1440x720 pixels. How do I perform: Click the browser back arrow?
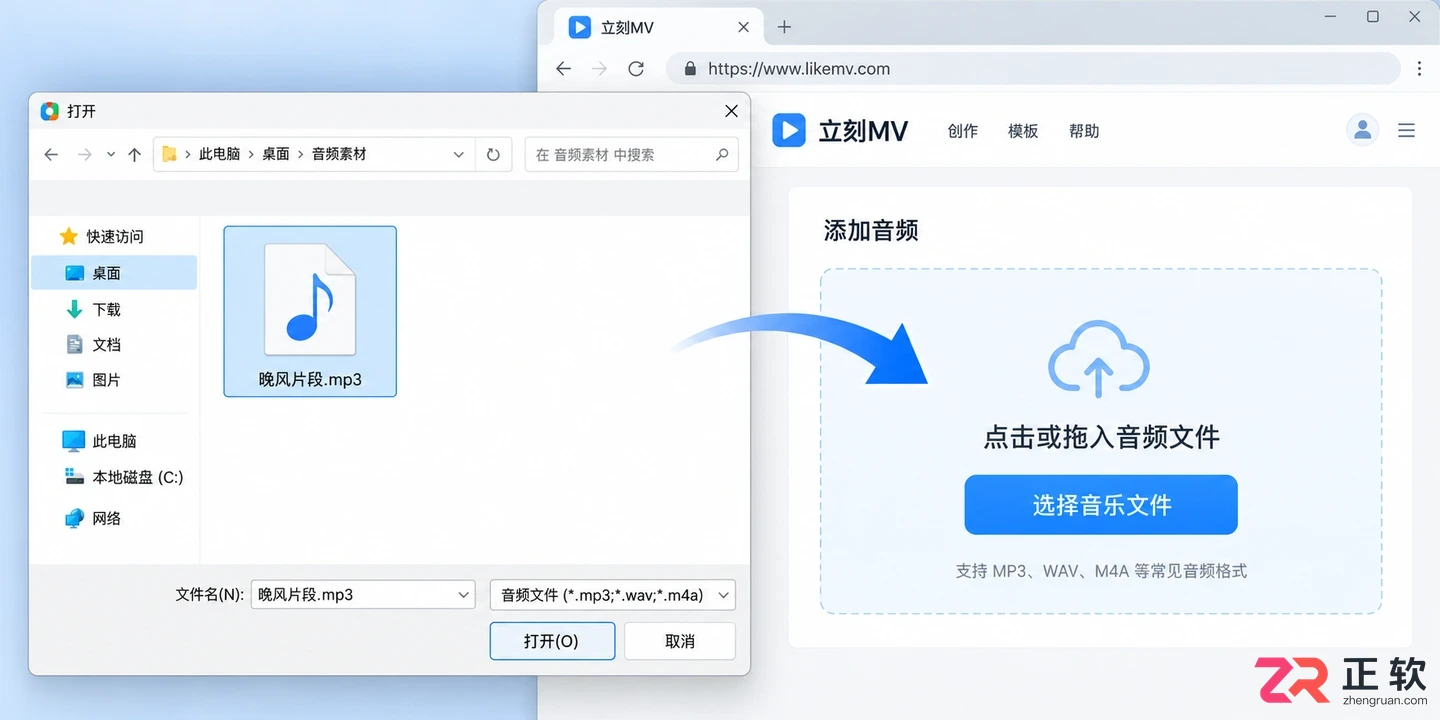pyautogui.click(x=563, y=69)
